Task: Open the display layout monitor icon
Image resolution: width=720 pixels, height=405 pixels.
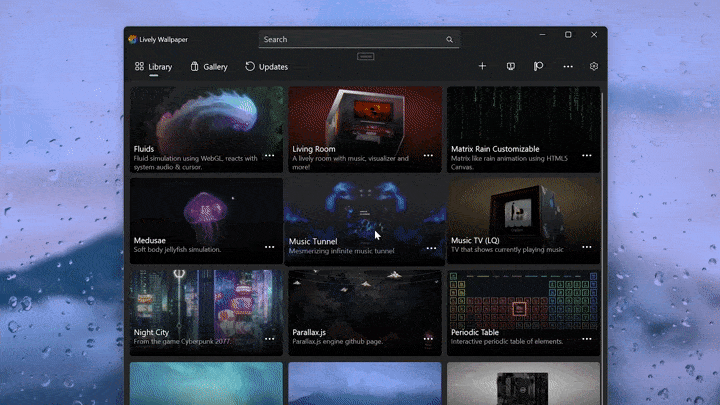Action: point(510,67)
